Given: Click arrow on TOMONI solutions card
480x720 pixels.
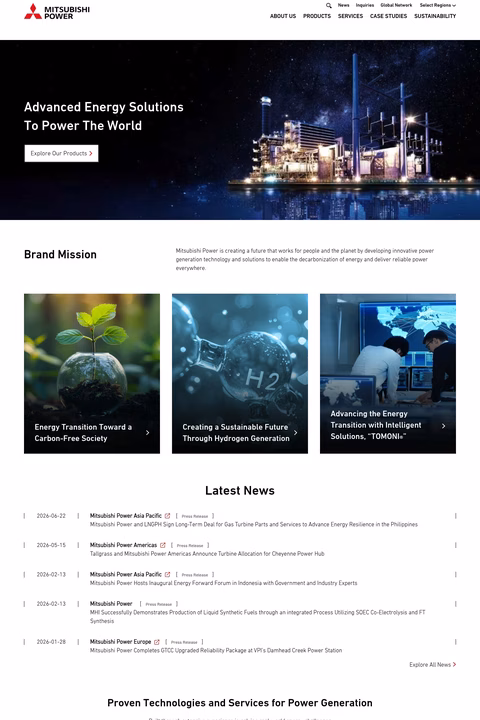Looking at the screenshot, I should [443, 426].
